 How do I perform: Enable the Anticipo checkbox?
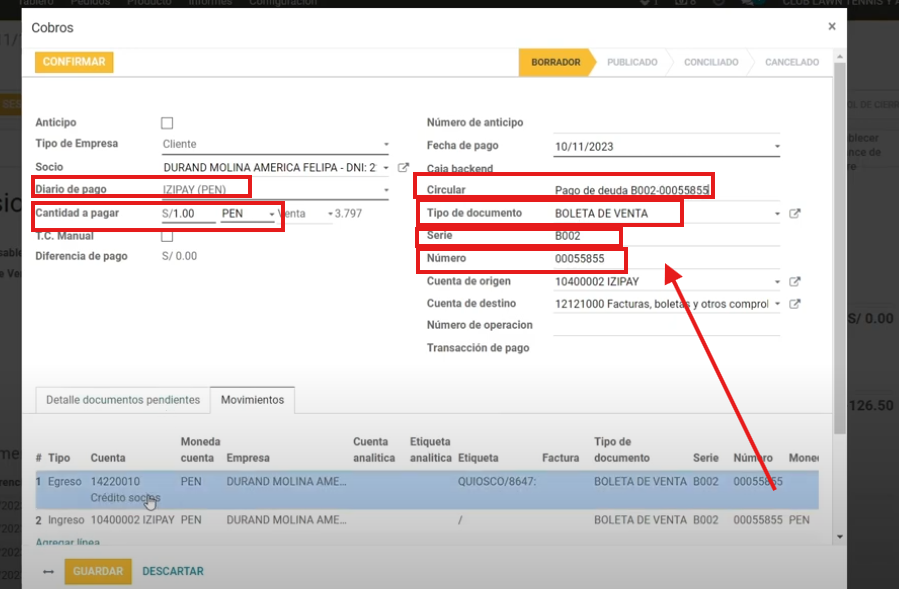167,123
